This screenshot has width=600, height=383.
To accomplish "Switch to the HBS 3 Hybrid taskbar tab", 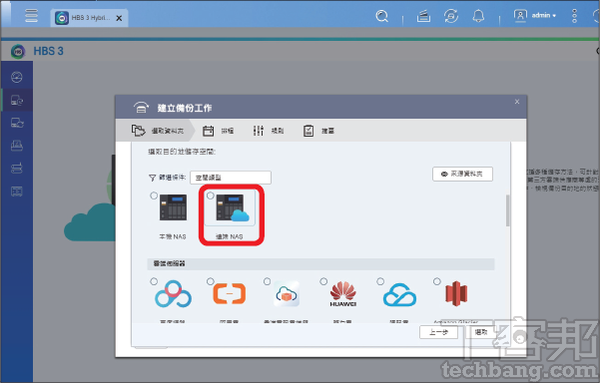I will click(x=90, y=18).
